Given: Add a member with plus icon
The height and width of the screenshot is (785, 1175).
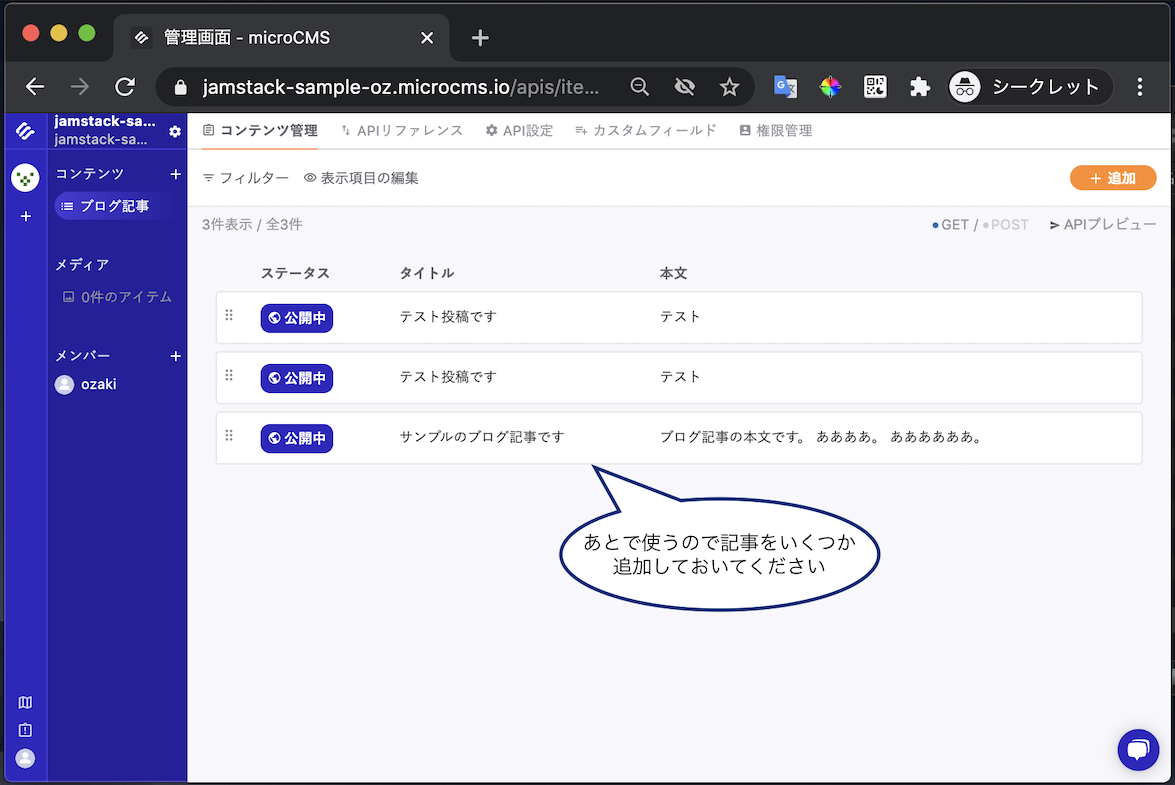Looking at the screenshot, I should [x=175, y=356].
